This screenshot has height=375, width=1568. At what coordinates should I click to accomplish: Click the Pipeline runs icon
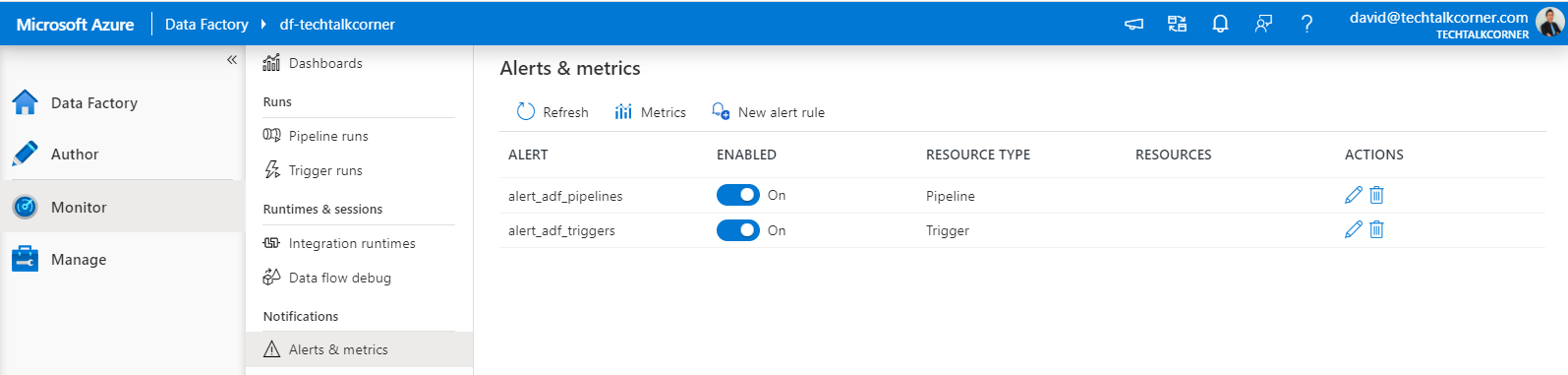click(271, 136)
